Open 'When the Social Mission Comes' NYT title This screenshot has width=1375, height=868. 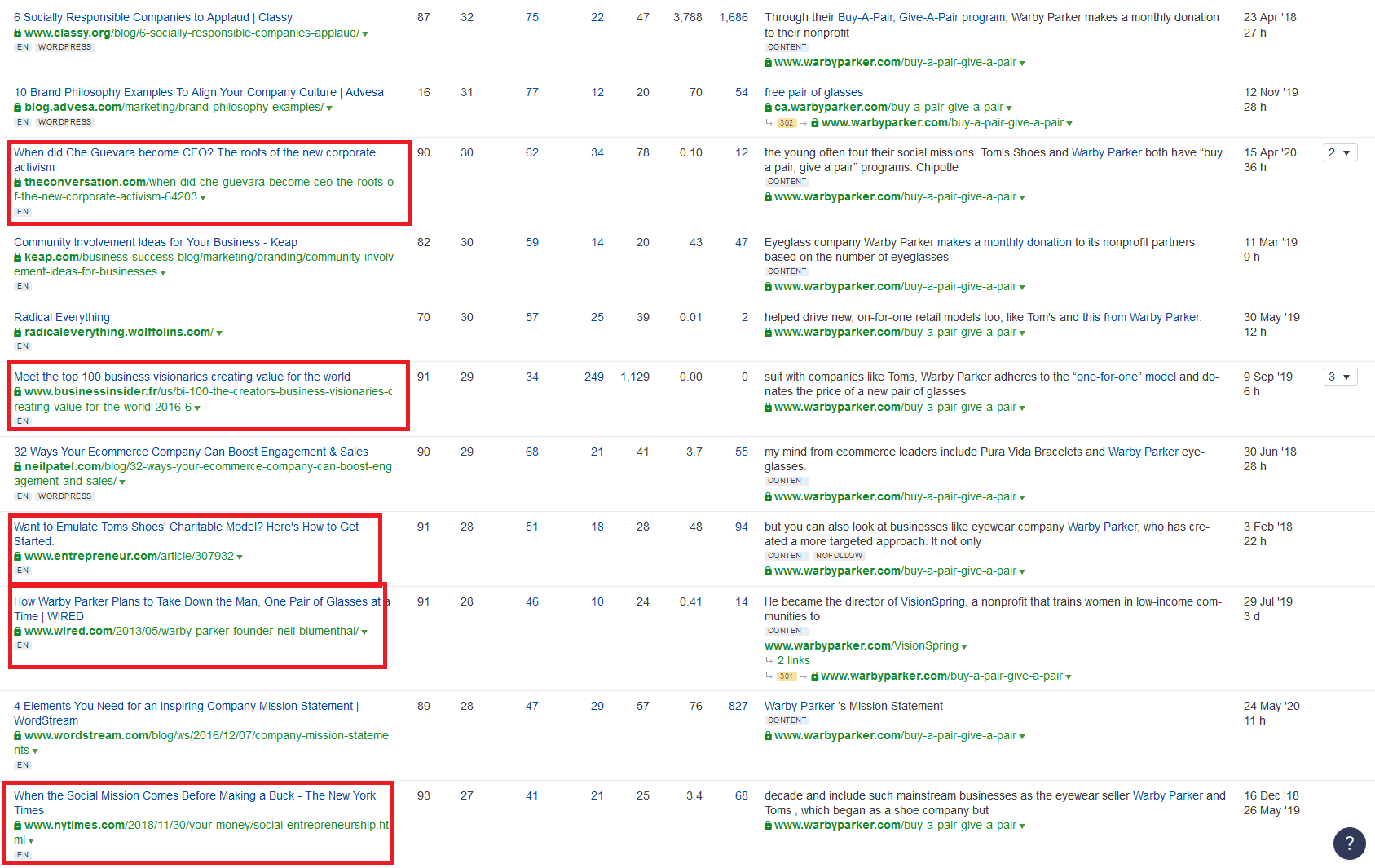tap(195, 803)
